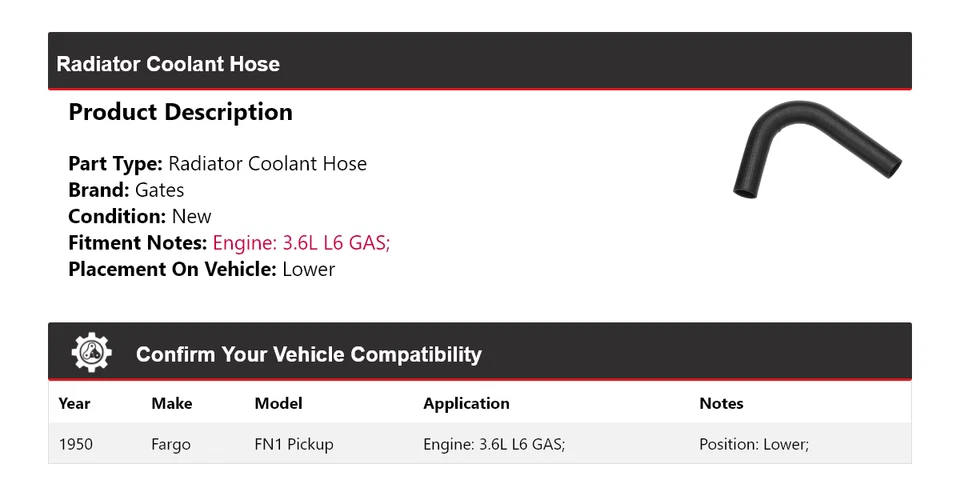
Task: Click the Application column header
Action: tap(466, 403)
